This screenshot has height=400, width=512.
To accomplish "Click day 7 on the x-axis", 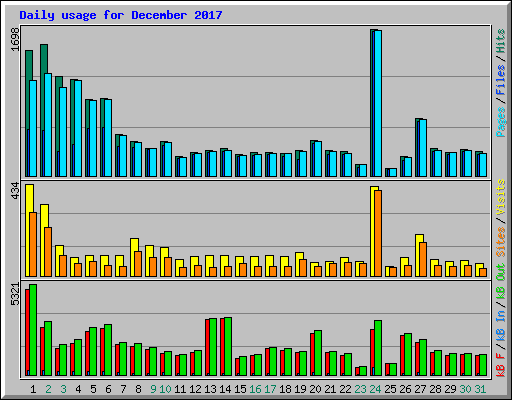I will (x=123, y=389).
